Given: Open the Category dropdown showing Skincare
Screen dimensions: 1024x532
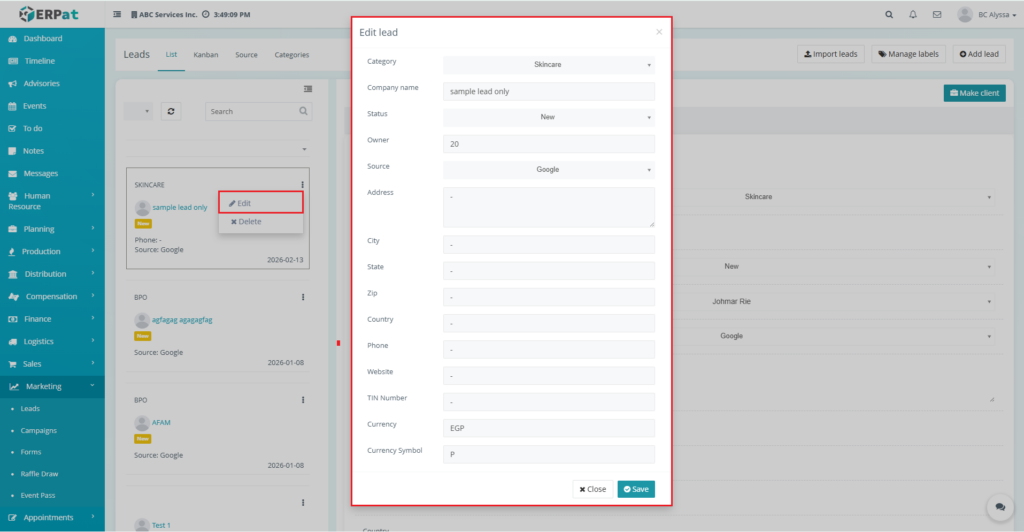Looking at the screenshot, I should point(548,65).
